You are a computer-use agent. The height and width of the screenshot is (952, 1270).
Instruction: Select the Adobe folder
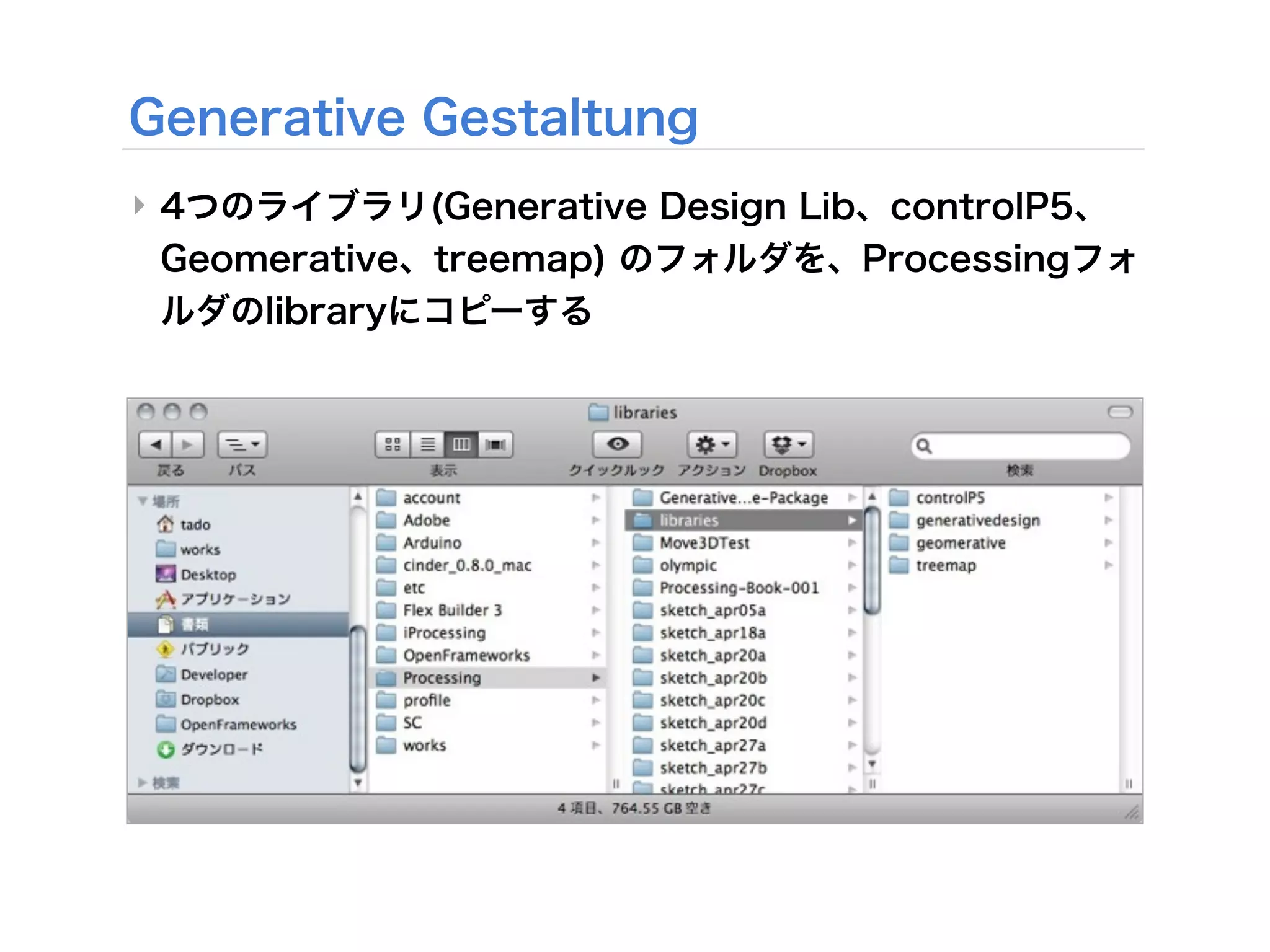[x=487, y=520]
